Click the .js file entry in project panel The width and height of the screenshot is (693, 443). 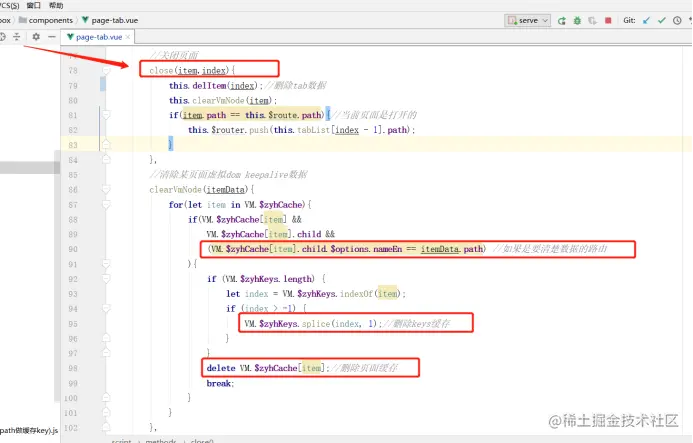(29, 430)
